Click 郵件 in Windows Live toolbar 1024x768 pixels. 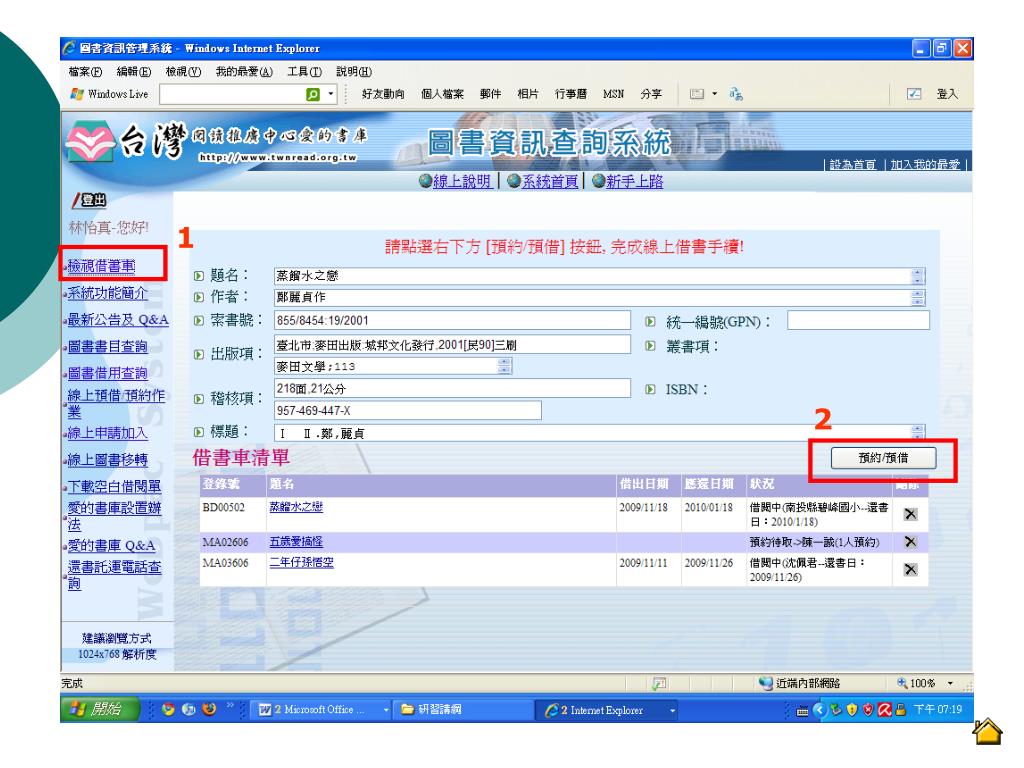[490, 94]
